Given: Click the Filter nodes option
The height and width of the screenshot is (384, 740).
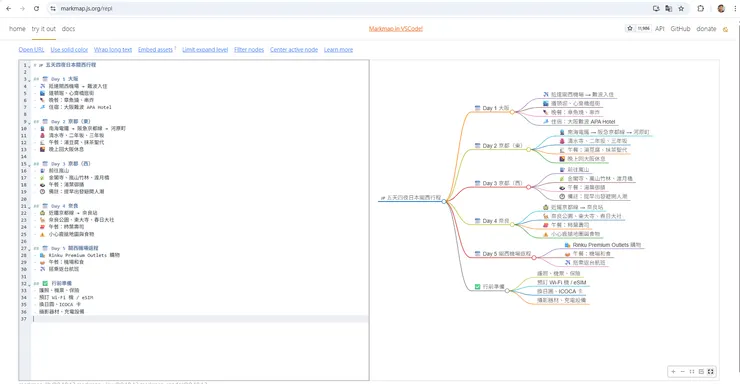Looking at the screenshot, I should (249, 50).
